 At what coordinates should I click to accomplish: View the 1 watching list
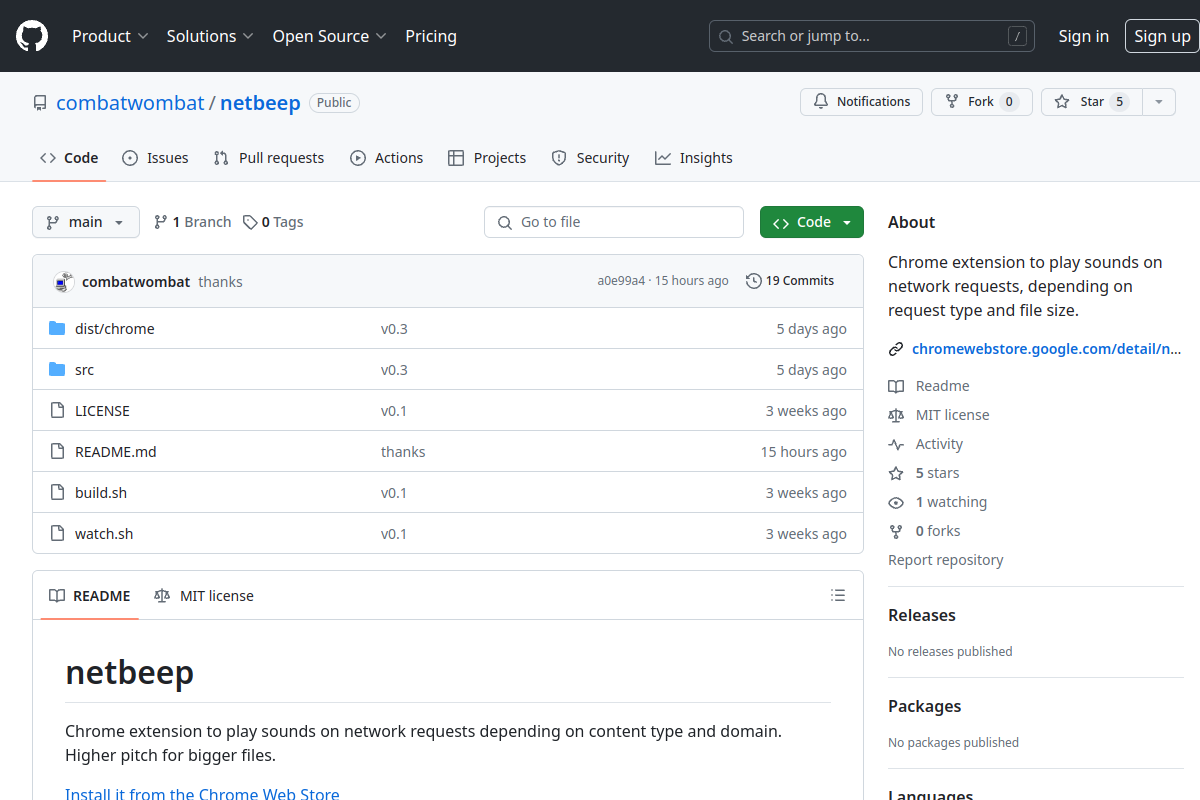tap(938, 502)
